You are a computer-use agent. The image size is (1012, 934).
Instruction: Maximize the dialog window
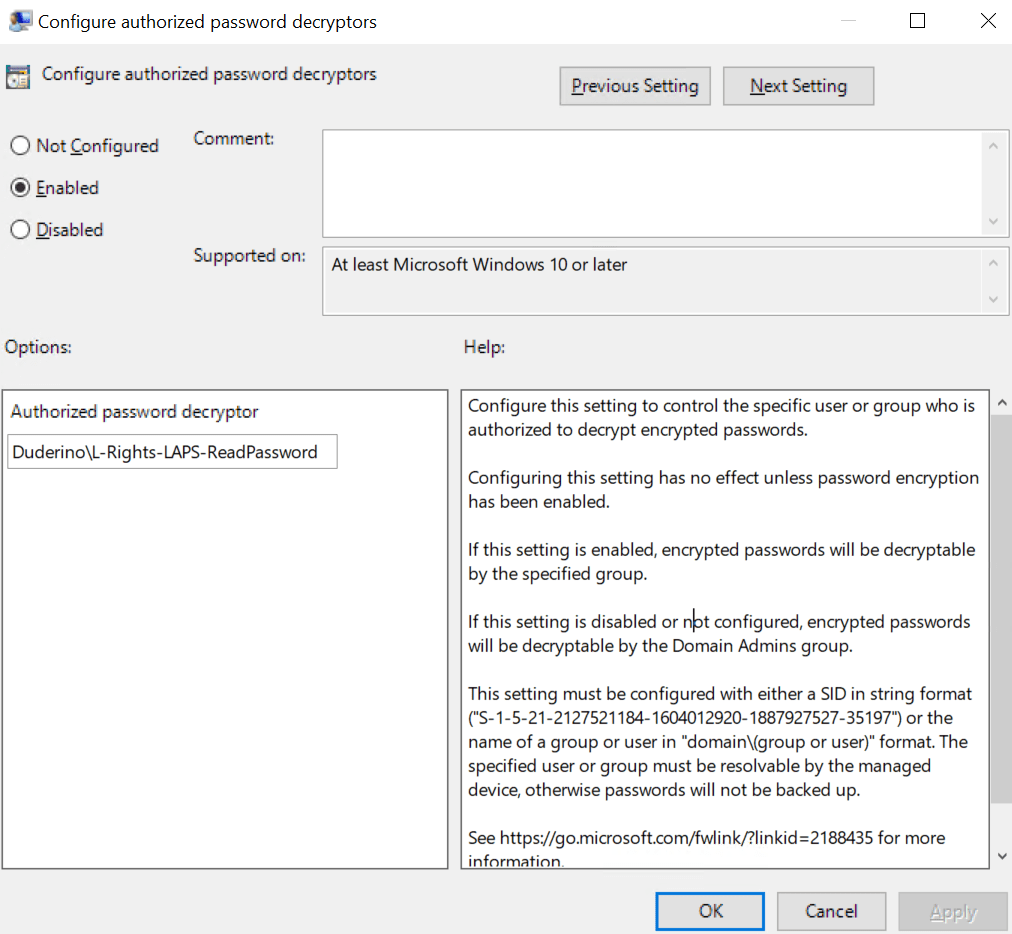pyautogui.click(x=917, y=21)
